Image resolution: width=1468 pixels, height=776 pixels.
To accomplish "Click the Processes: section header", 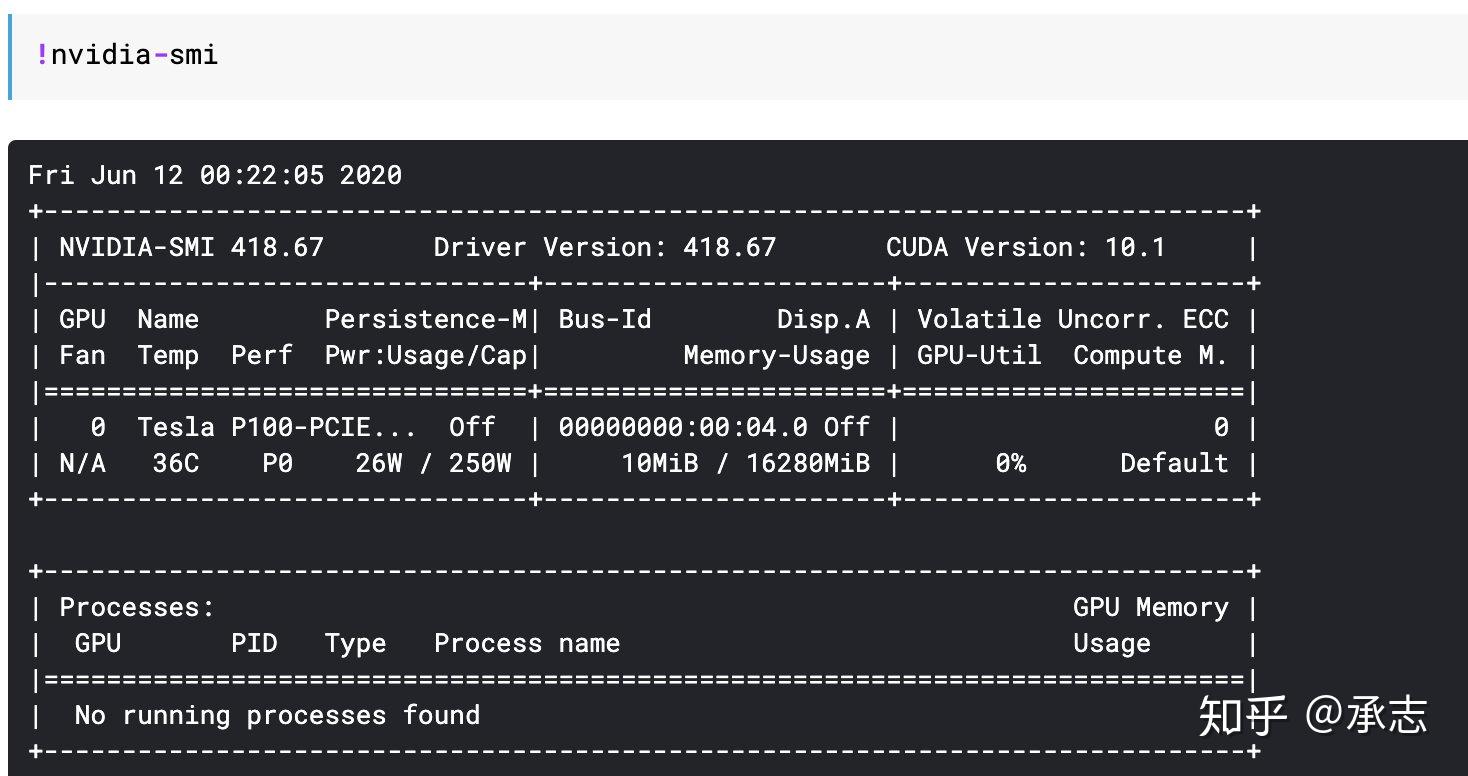I will click(x=135, y=607).
